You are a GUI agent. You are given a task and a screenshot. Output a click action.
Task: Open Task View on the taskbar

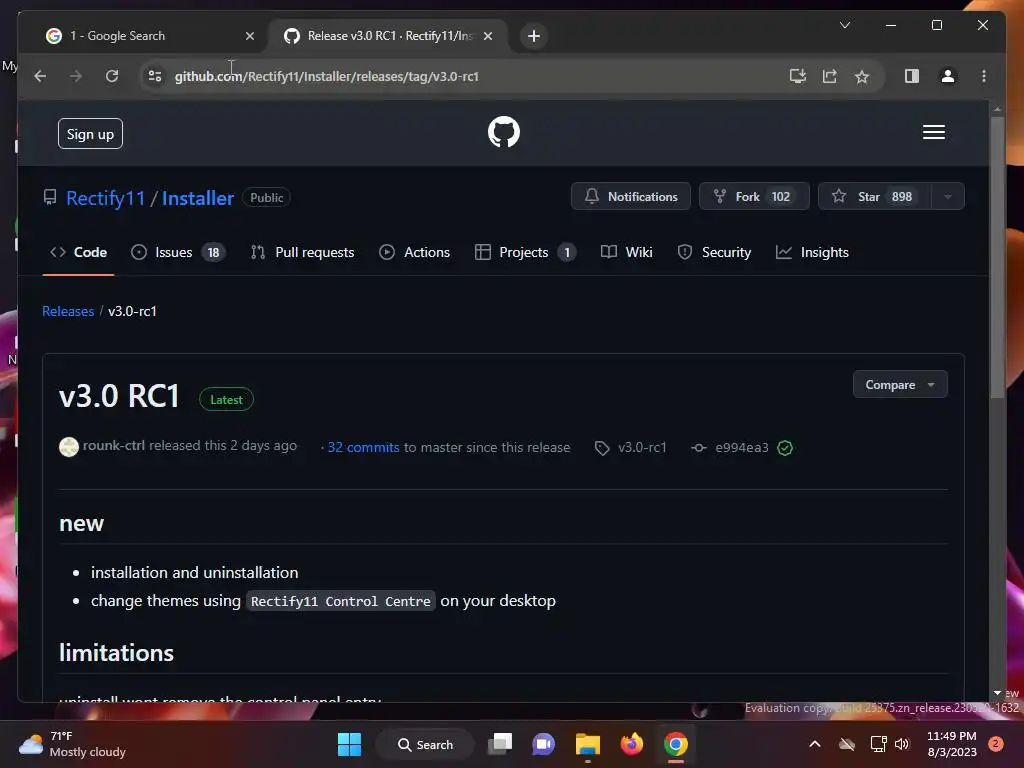tap(501, 744)
